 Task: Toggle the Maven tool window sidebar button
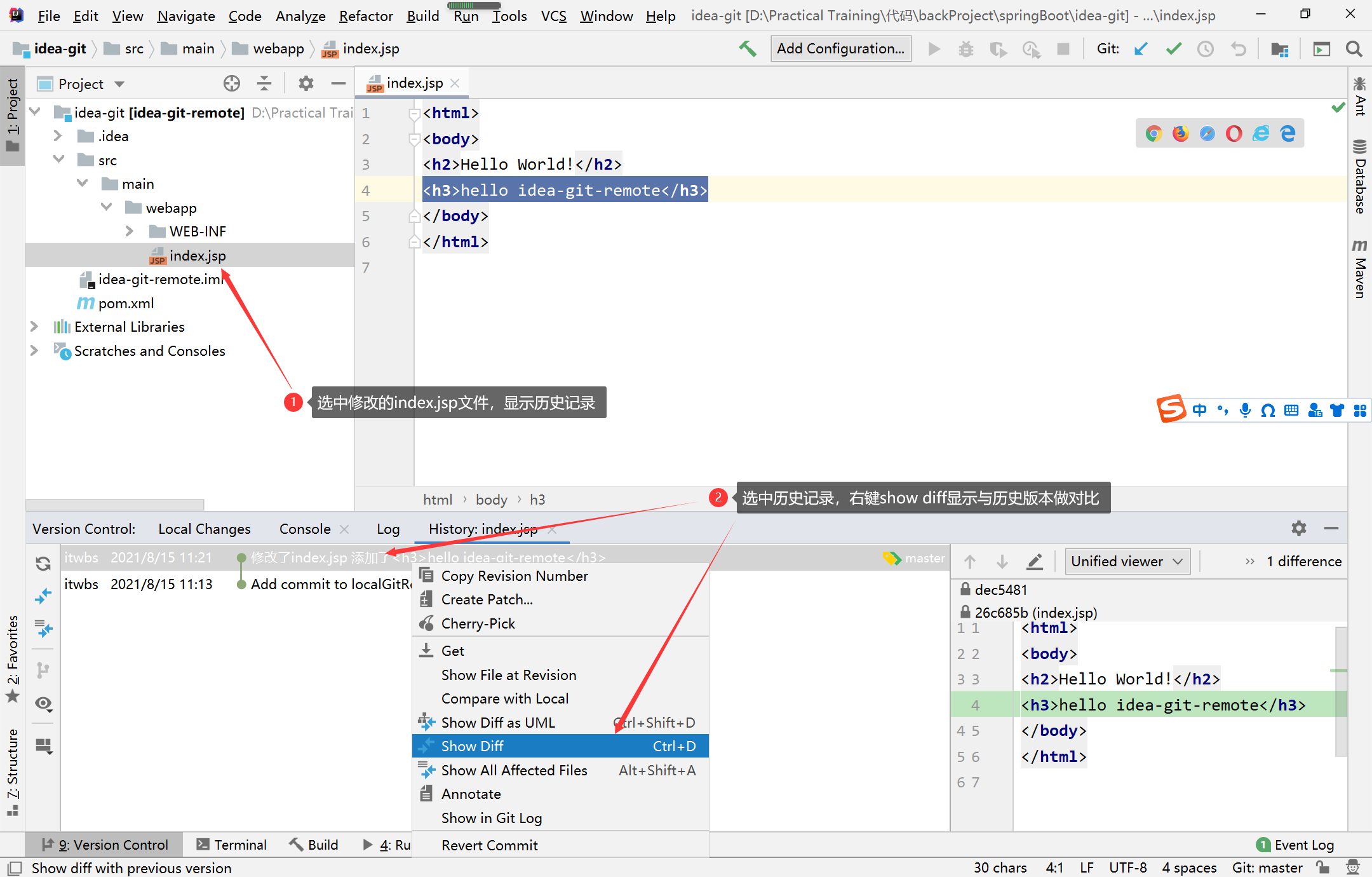[1359, 268]
